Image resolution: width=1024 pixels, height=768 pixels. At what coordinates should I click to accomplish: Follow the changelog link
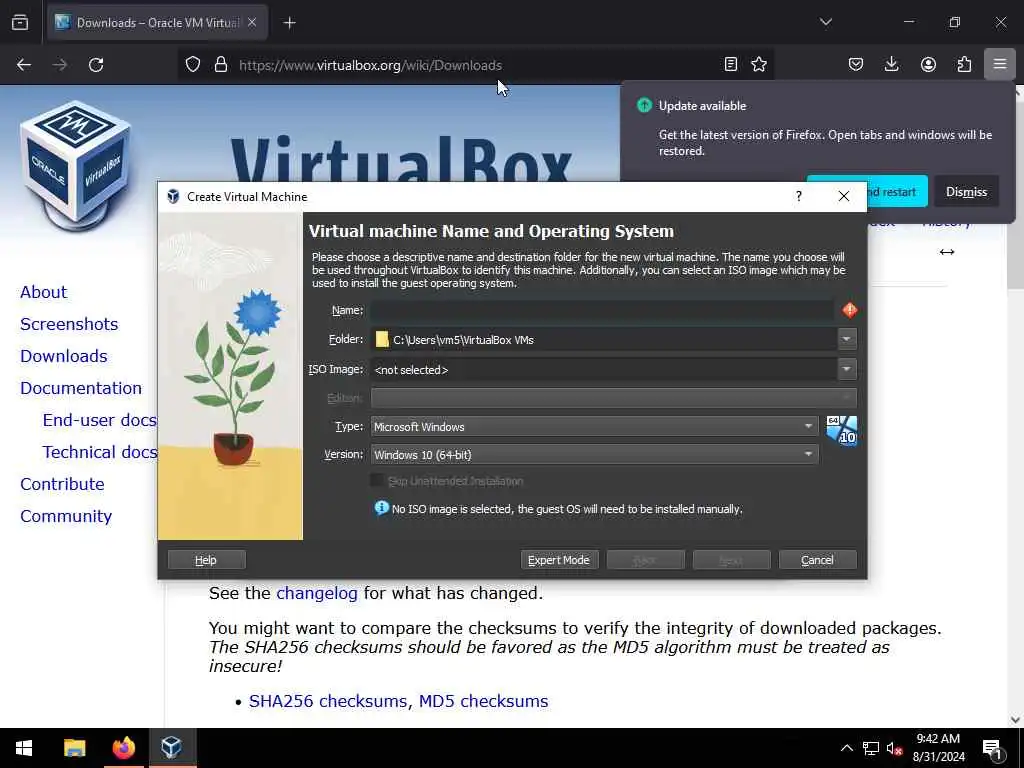pos(317,593)
